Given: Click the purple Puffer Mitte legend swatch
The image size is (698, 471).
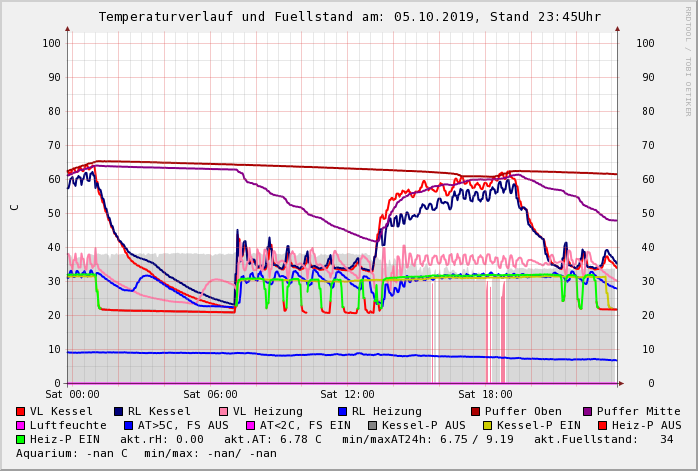Looking at the screenshot, I should [587, 411].
